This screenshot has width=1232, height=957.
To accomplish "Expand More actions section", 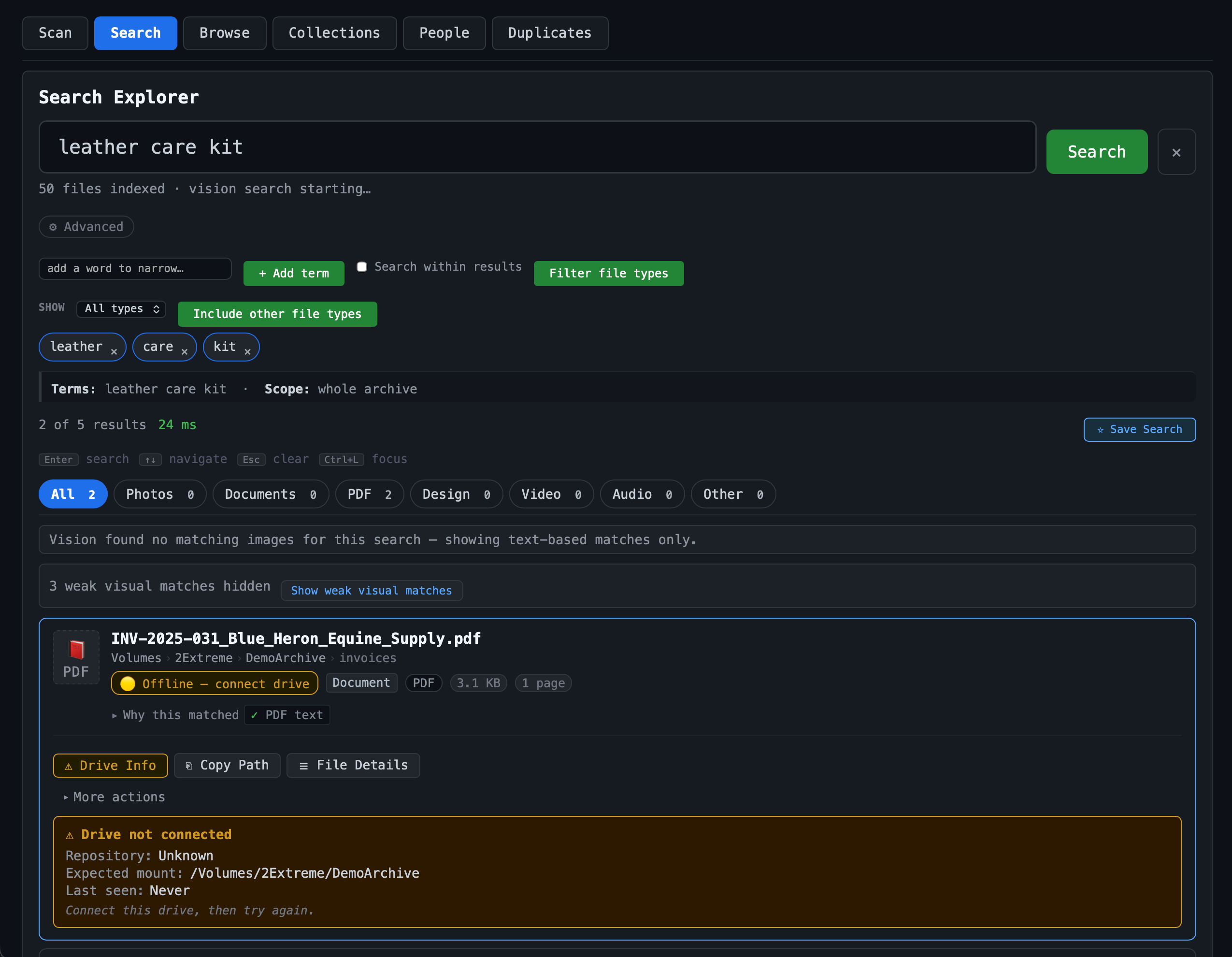I will click(x=115, y=797).
